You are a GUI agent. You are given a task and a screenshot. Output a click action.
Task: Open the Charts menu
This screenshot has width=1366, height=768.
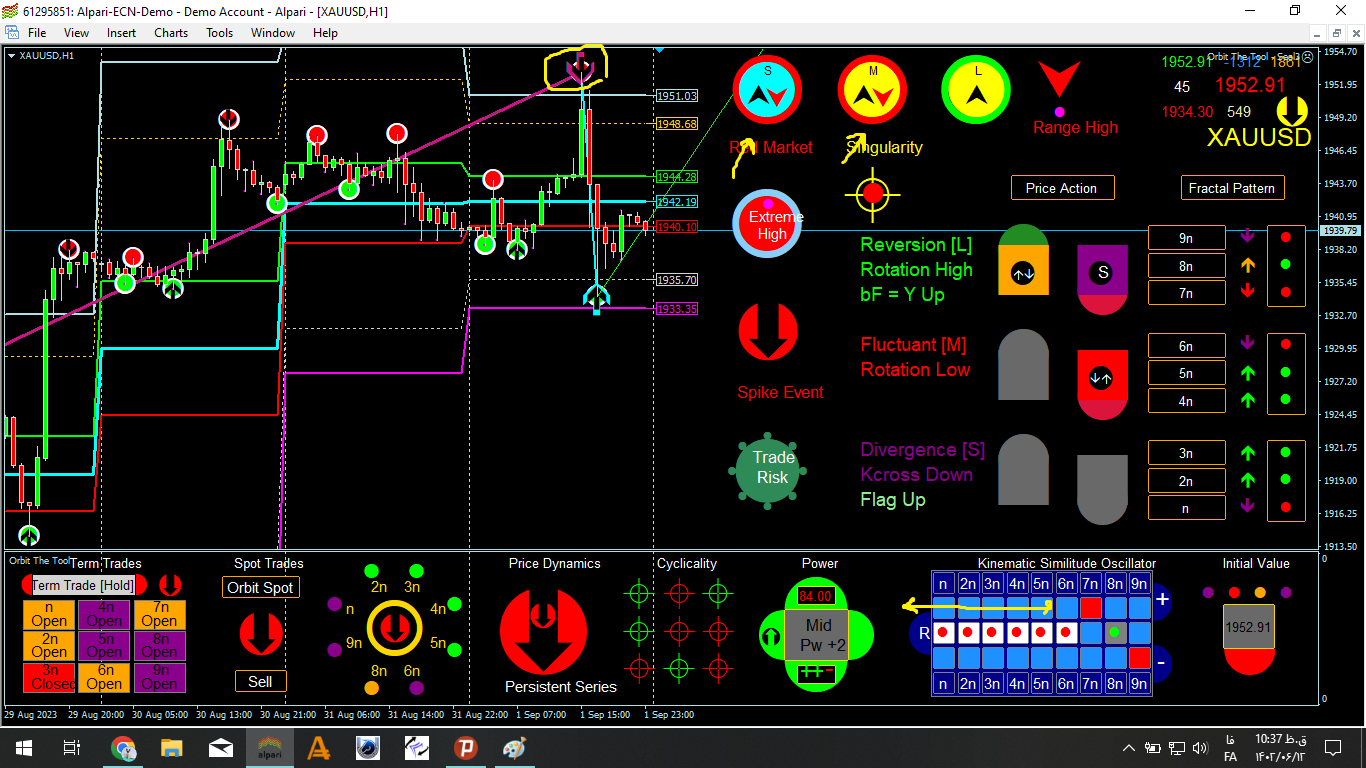171,33
